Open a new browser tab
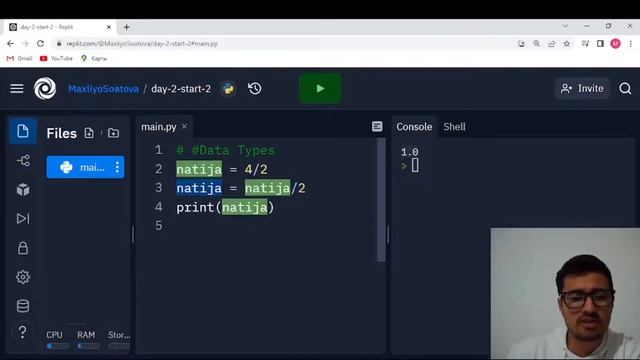This screenshot has width=640, height=360. point(127,27)
